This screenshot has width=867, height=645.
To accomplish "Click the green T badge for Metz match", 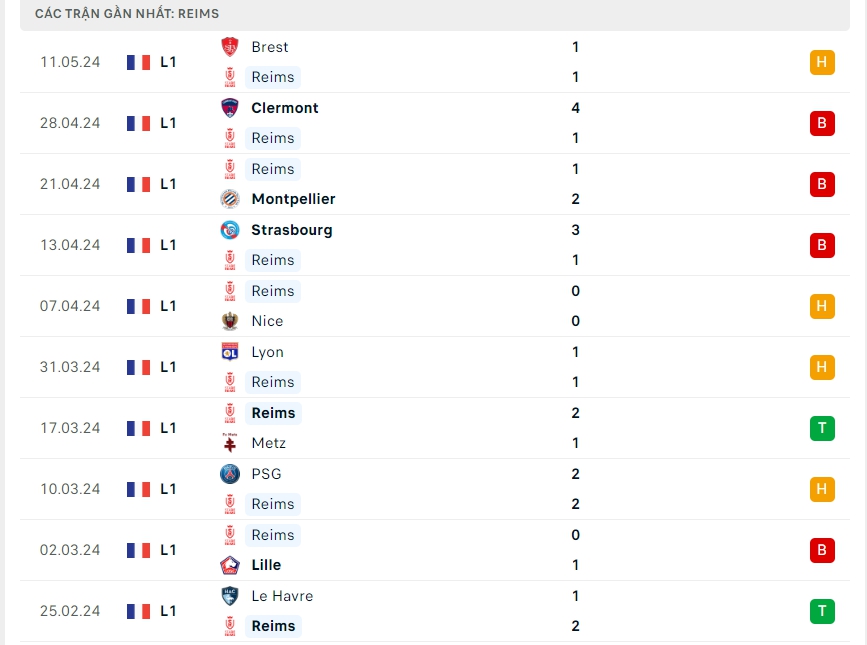I will pyautogui.click(x=822, y=428).
